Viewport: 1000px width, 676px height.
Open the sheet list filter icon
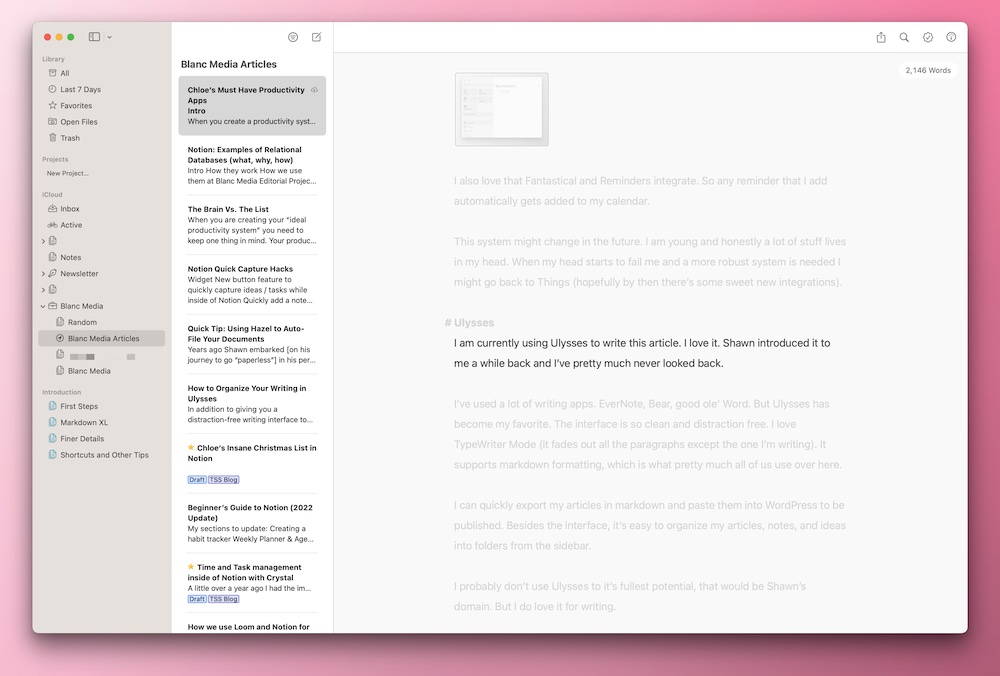pyautogui.click(x=293, y=38)
